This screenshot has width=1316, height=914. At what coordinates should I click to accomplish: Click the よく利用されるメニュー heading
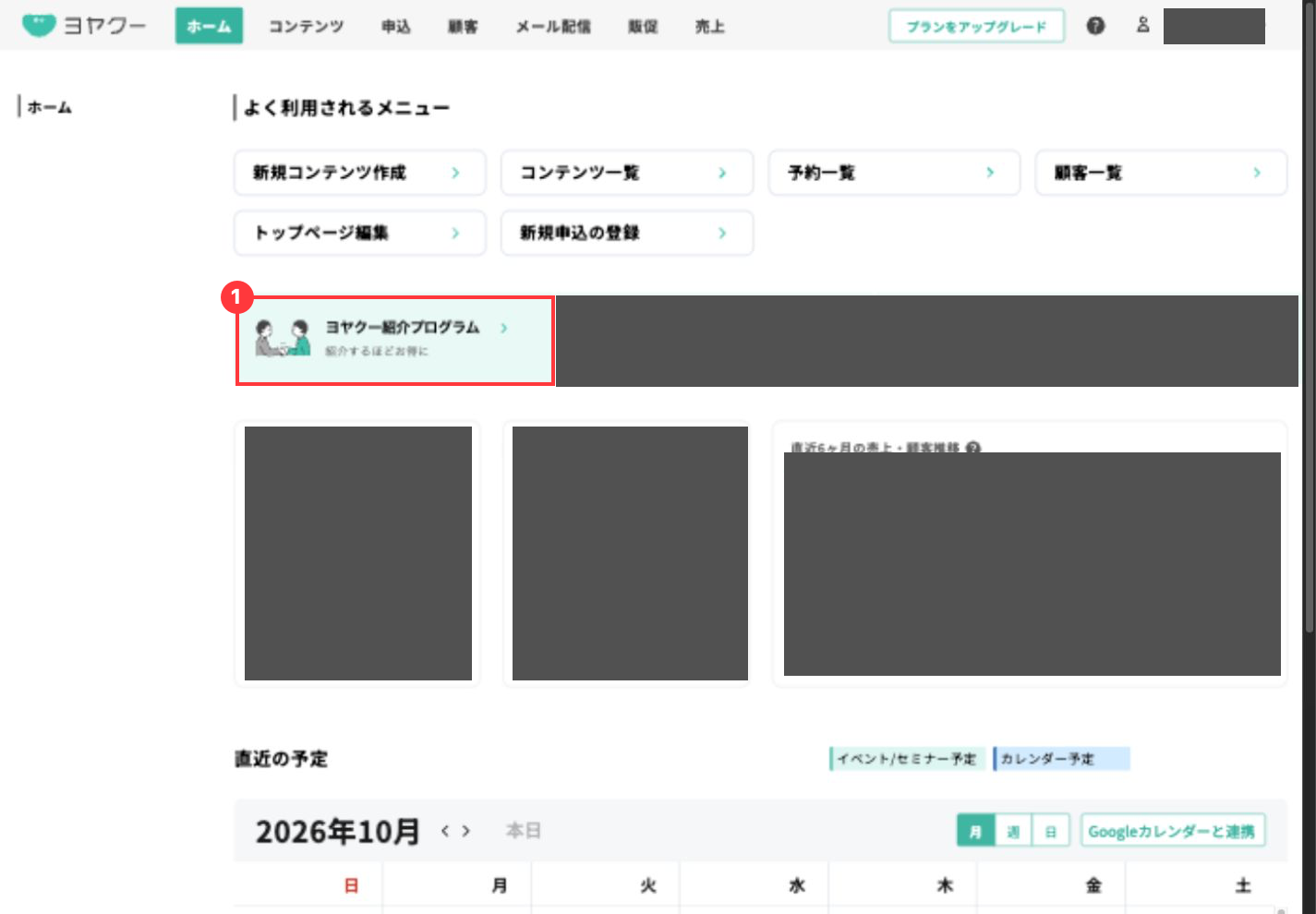[x=346, y=108]
